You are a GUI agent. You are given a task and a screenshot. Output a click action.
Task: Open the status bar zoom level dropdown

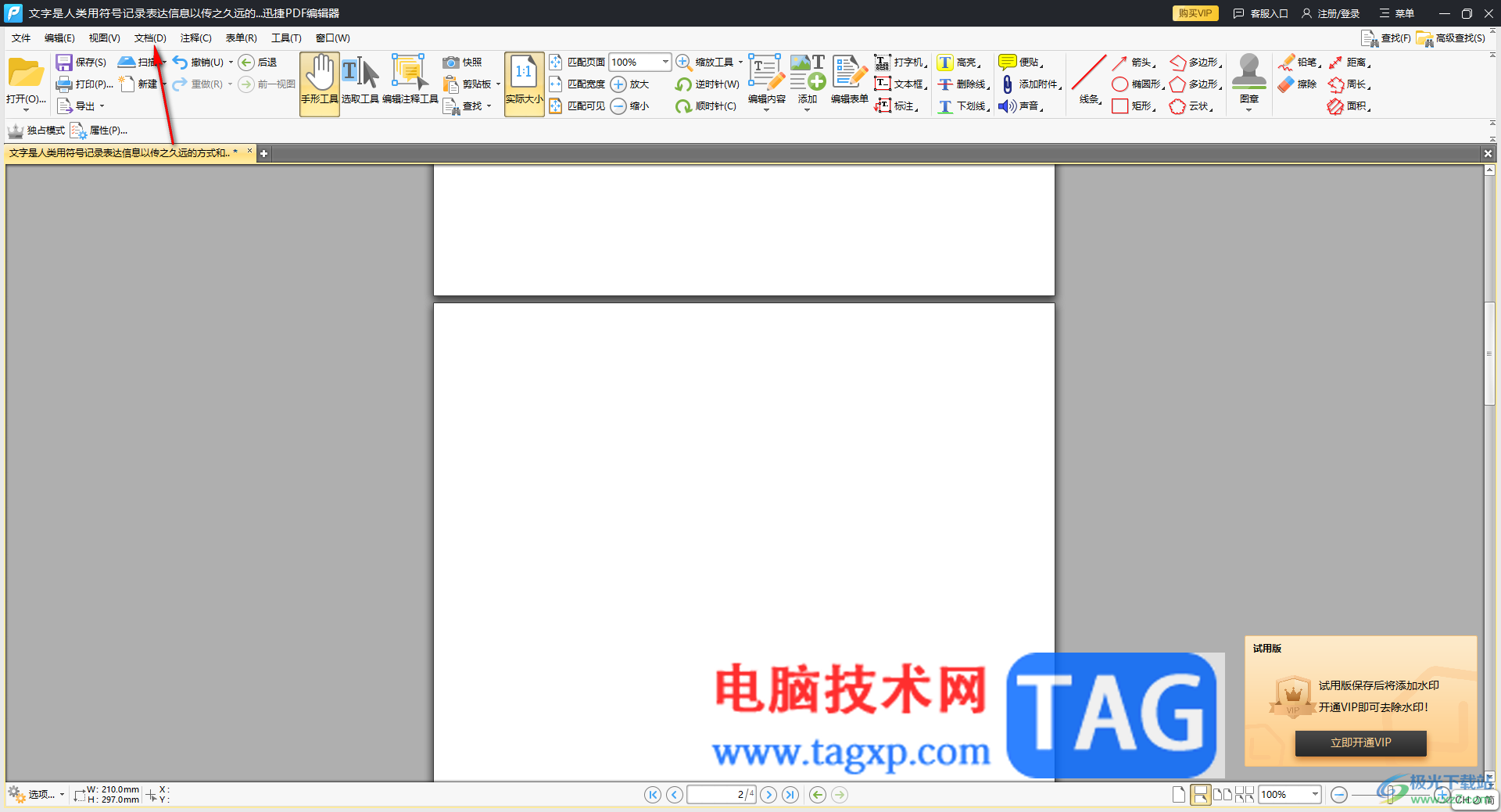tap(1315, 795)
